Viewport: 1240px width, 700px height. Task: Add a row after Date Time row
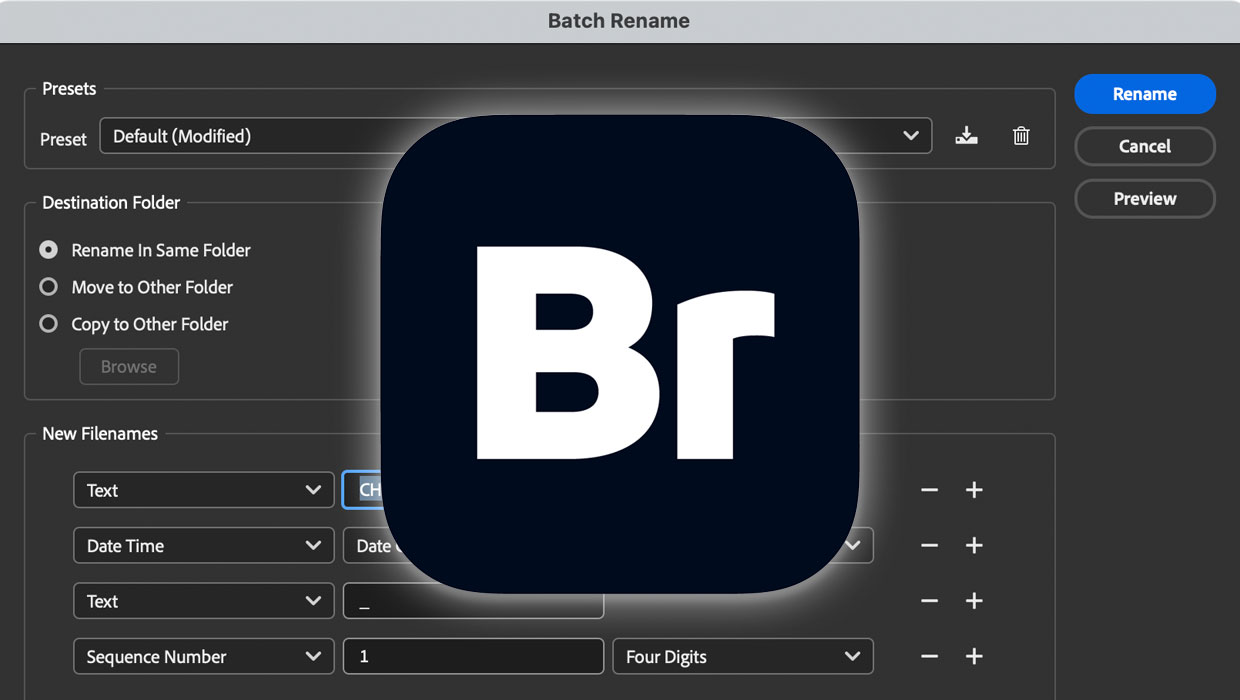(974, 546)
